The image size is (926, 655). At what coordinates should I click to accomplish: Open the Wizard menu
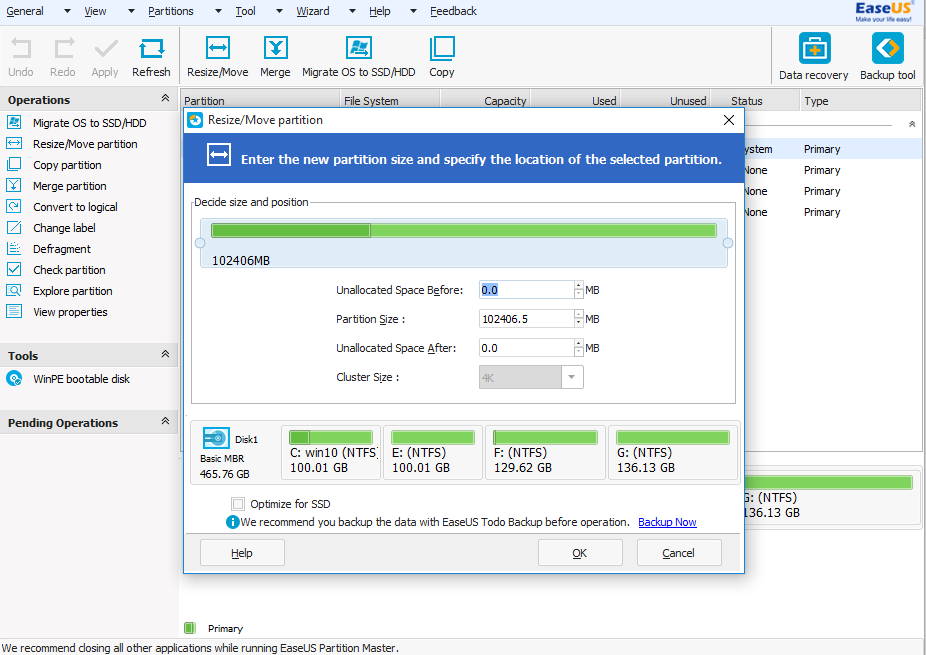[313, 11]
